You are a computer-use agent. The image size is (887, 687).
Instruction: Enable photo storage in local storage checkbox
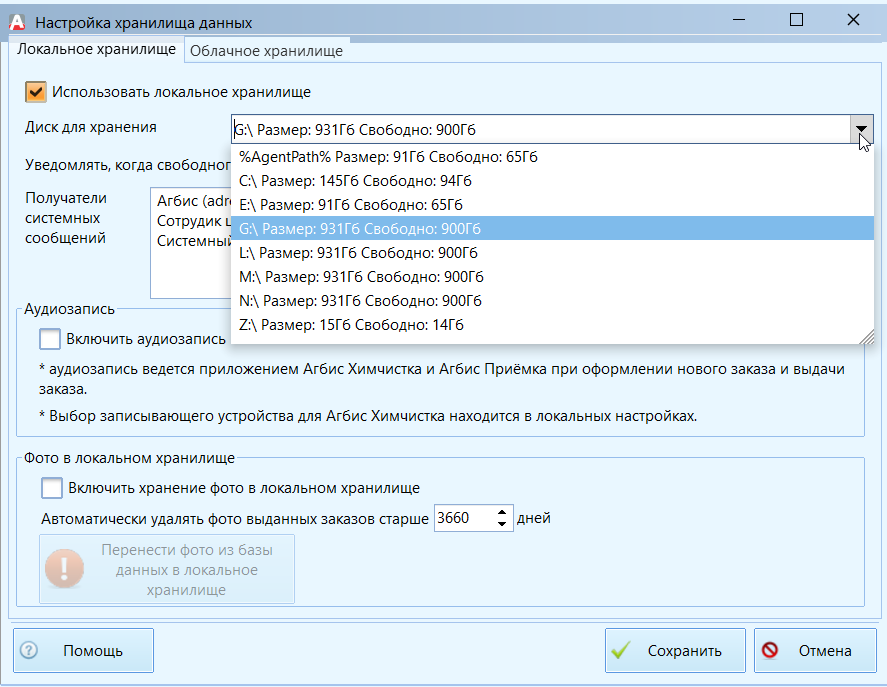point(51,488)
